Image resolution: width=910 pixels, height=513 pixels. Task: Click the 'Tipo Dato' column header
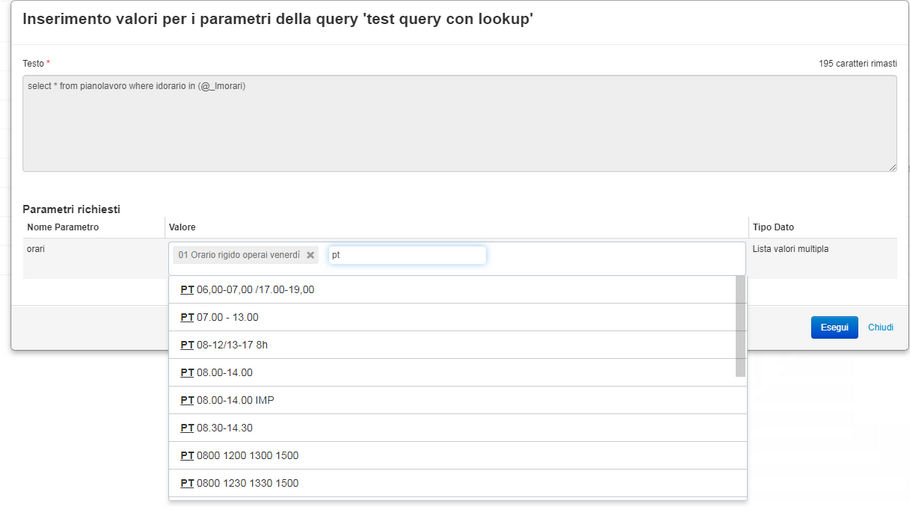773,228
